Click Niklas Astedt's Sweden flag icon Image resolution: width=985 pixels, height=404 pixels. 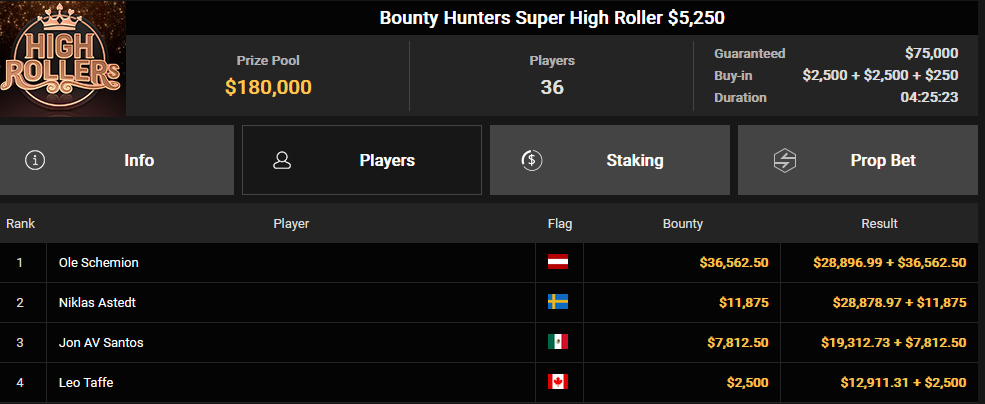tap(558, 302)
